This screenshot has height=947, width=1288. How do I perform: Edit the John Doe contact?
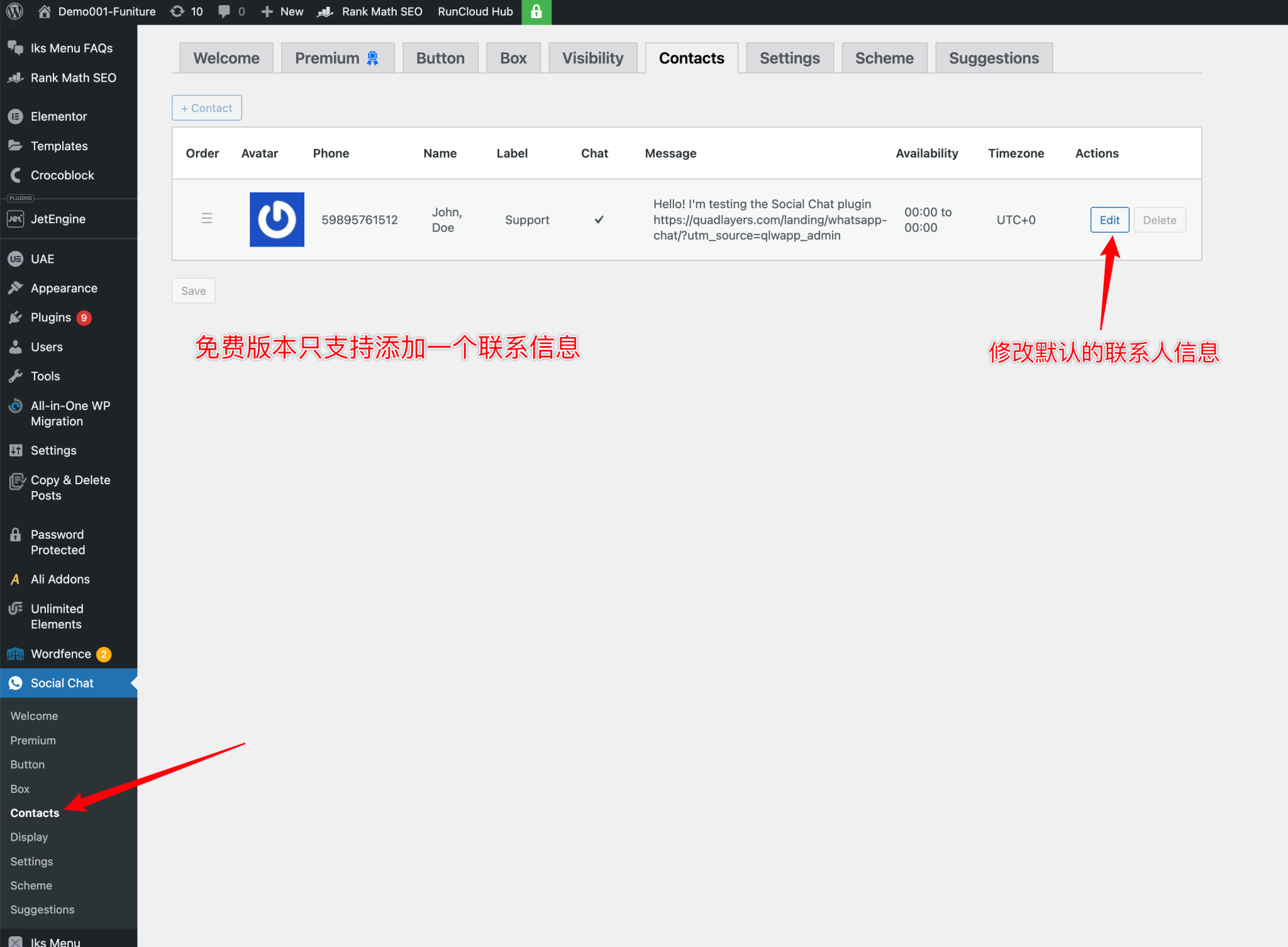click(x=1109, y=219)
